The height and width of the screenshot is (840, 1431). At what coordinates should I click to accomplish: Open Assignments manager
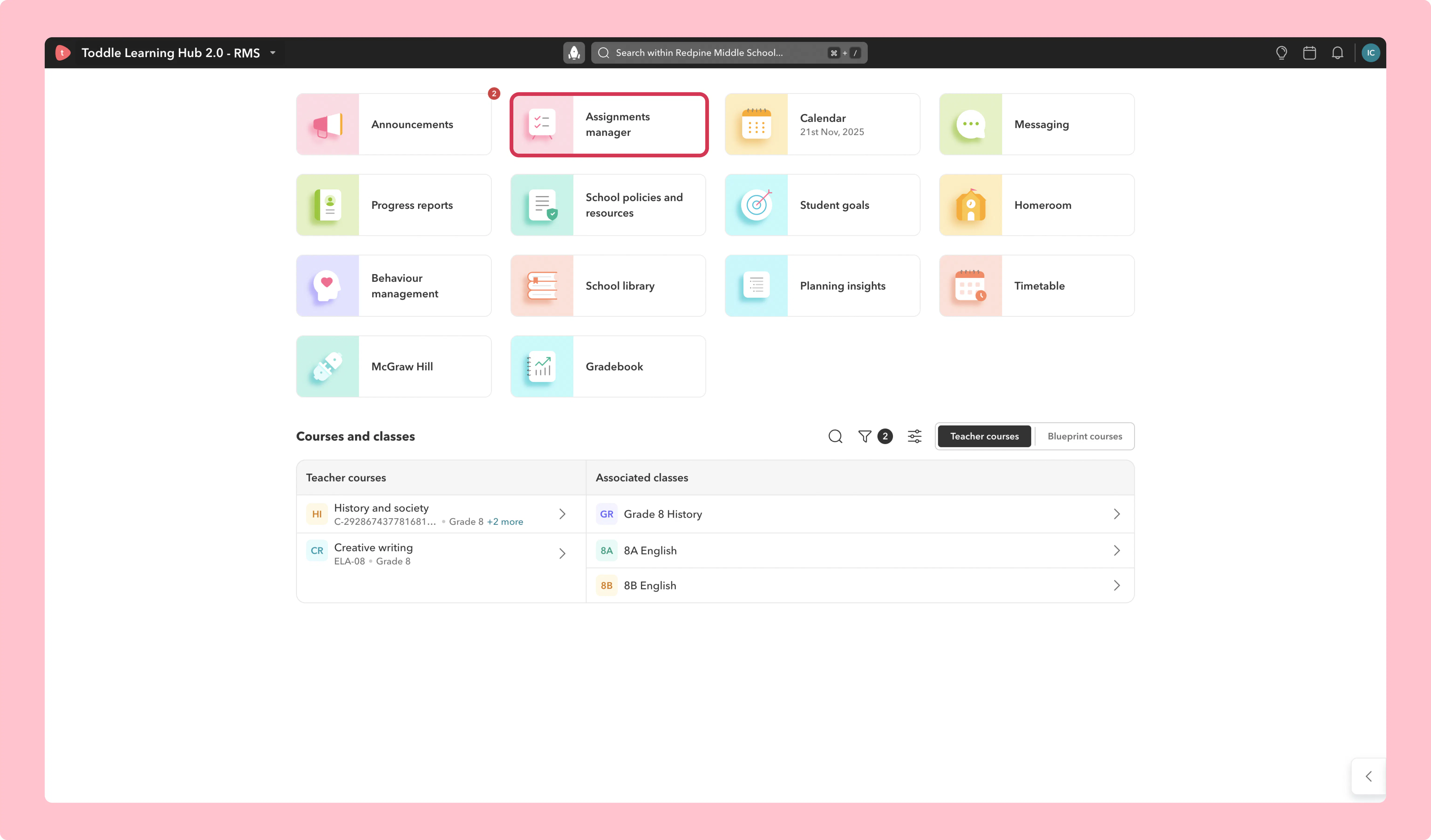[x=609, y=124]
